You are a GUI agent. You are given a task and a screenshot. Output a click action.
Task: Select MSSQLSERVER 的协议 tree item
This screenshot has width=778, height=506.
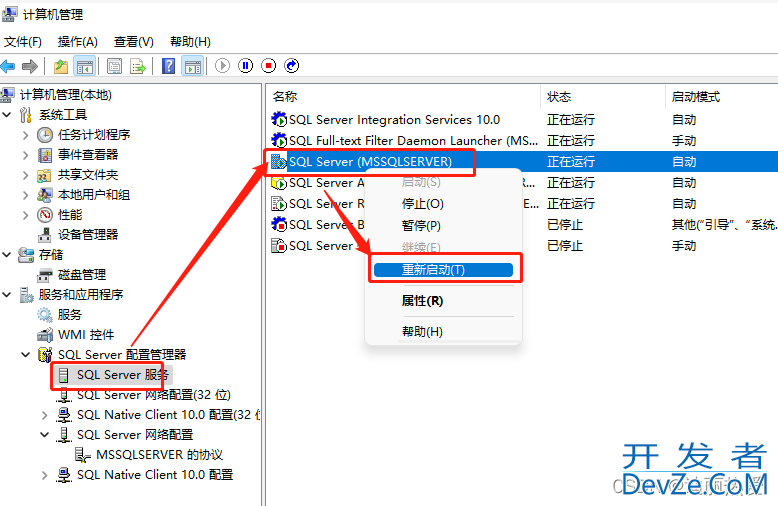coord(159,454)
